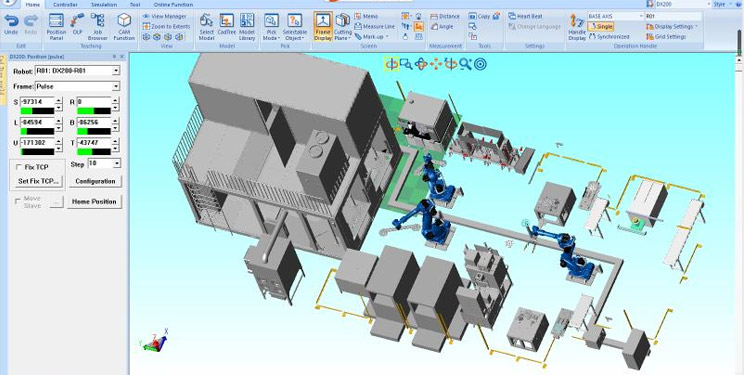Click the Select Model icon
Viewport: 744px width, 375px height.
coord(206,27)
